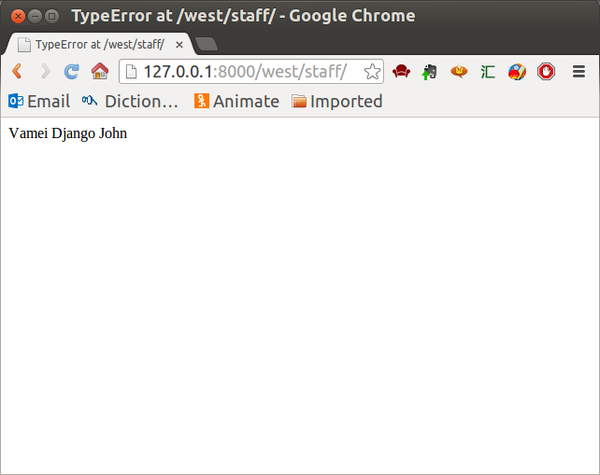Open the colorful globe pencil extension
Viewport: 600px width, 475px height.
point(517,72)
